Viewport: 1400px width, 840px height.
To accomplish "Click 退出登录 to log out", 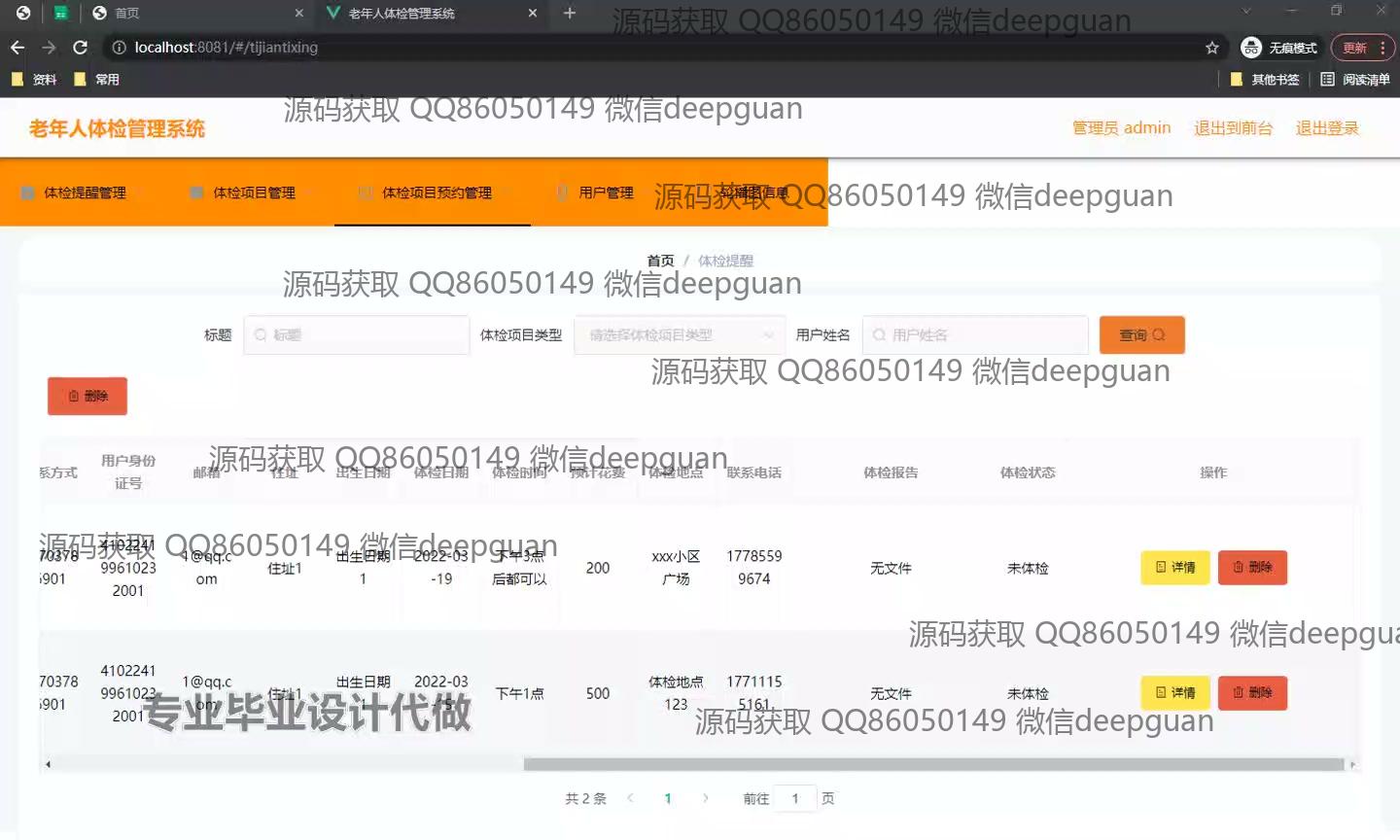I will pyautogui.click(x=1327, y=128).
